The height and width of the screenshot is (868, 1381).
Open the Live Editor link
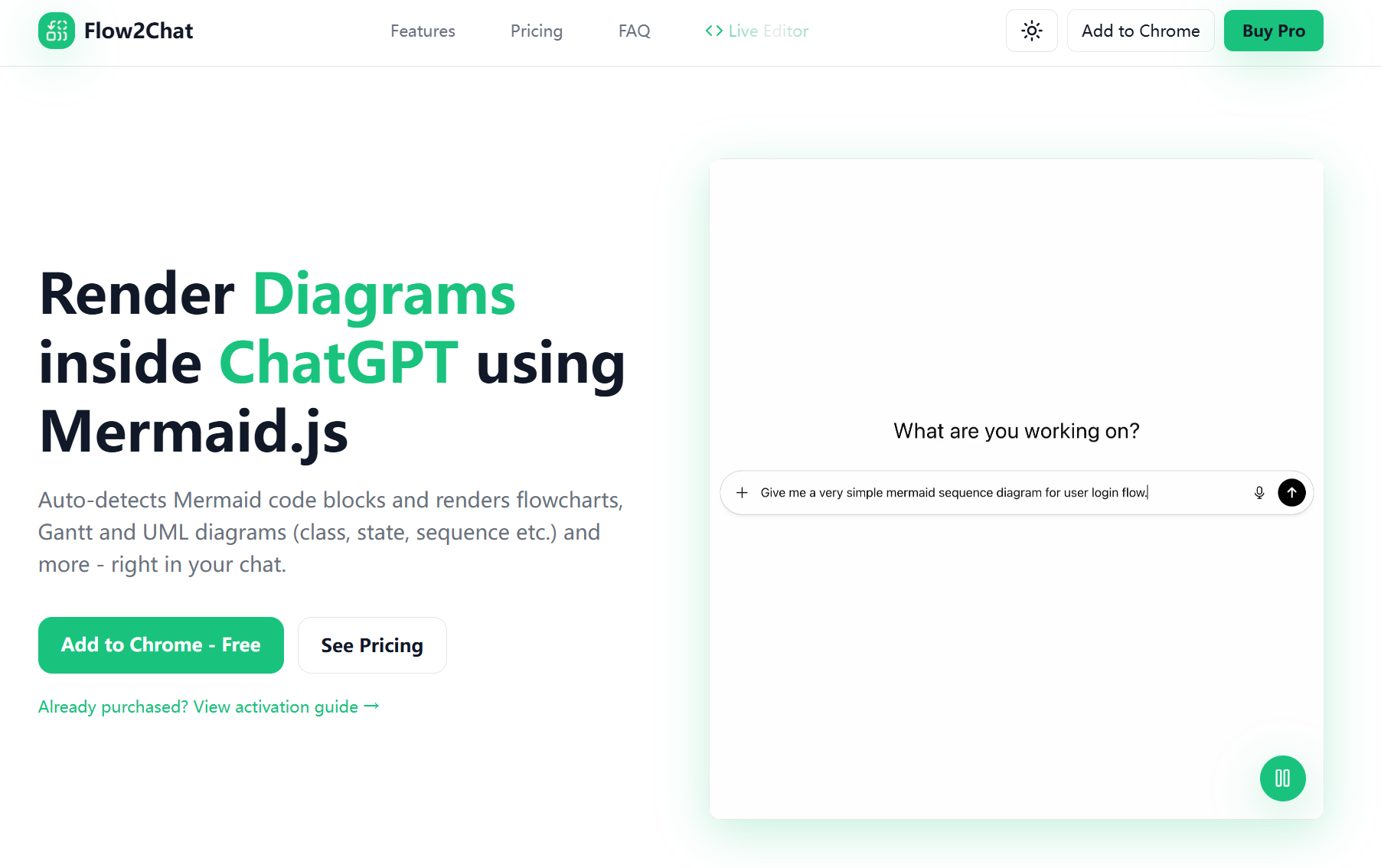(768, 31)
